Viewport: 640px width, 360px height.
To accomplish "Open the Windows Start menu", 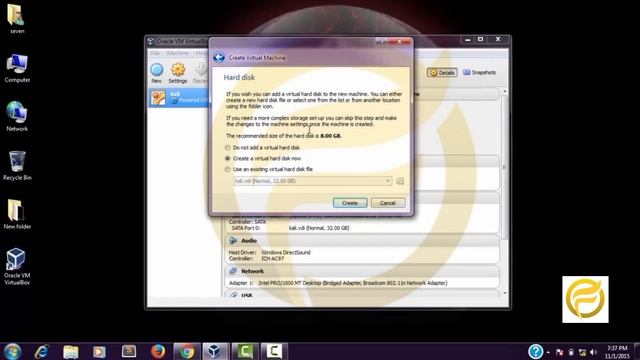I will tap(12, 351).
